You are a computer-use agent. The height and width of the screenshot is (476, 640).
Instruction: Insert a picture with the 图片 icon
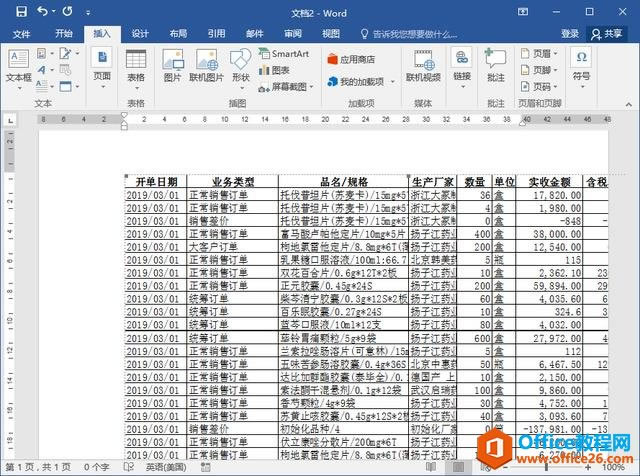173,65
